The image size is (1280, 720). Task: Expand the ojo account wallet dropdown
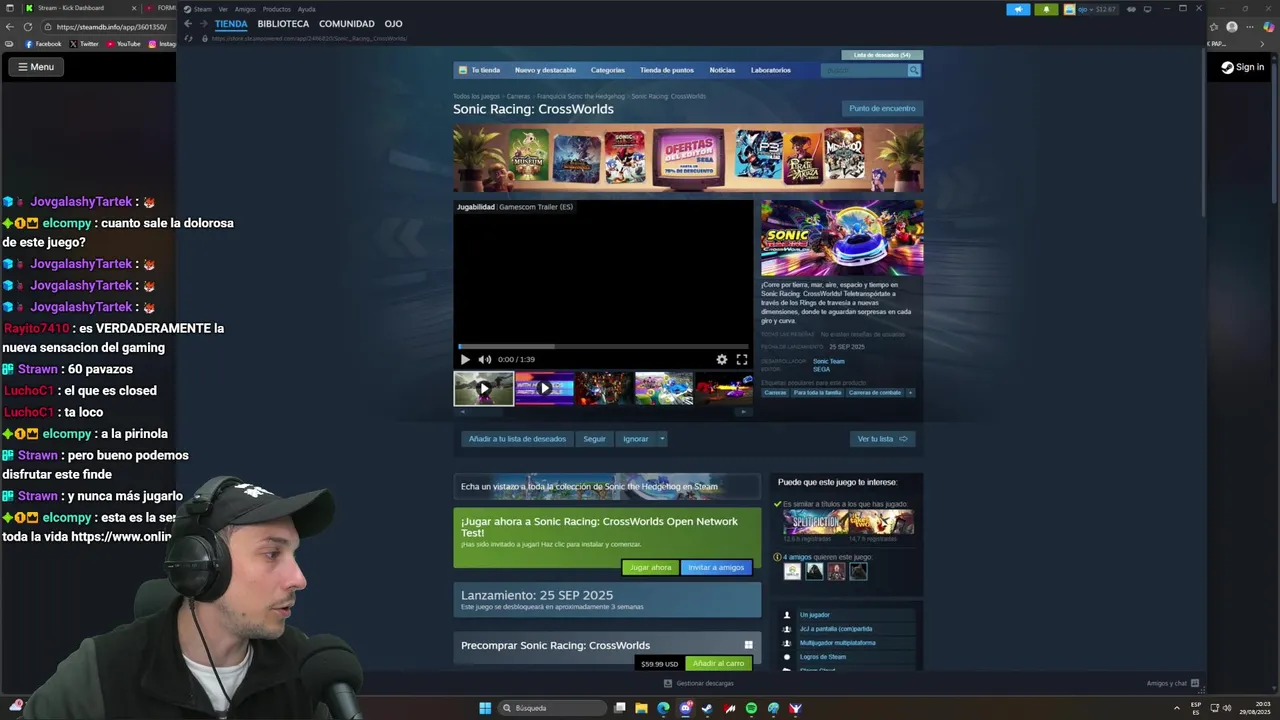tap(1091, 9)
